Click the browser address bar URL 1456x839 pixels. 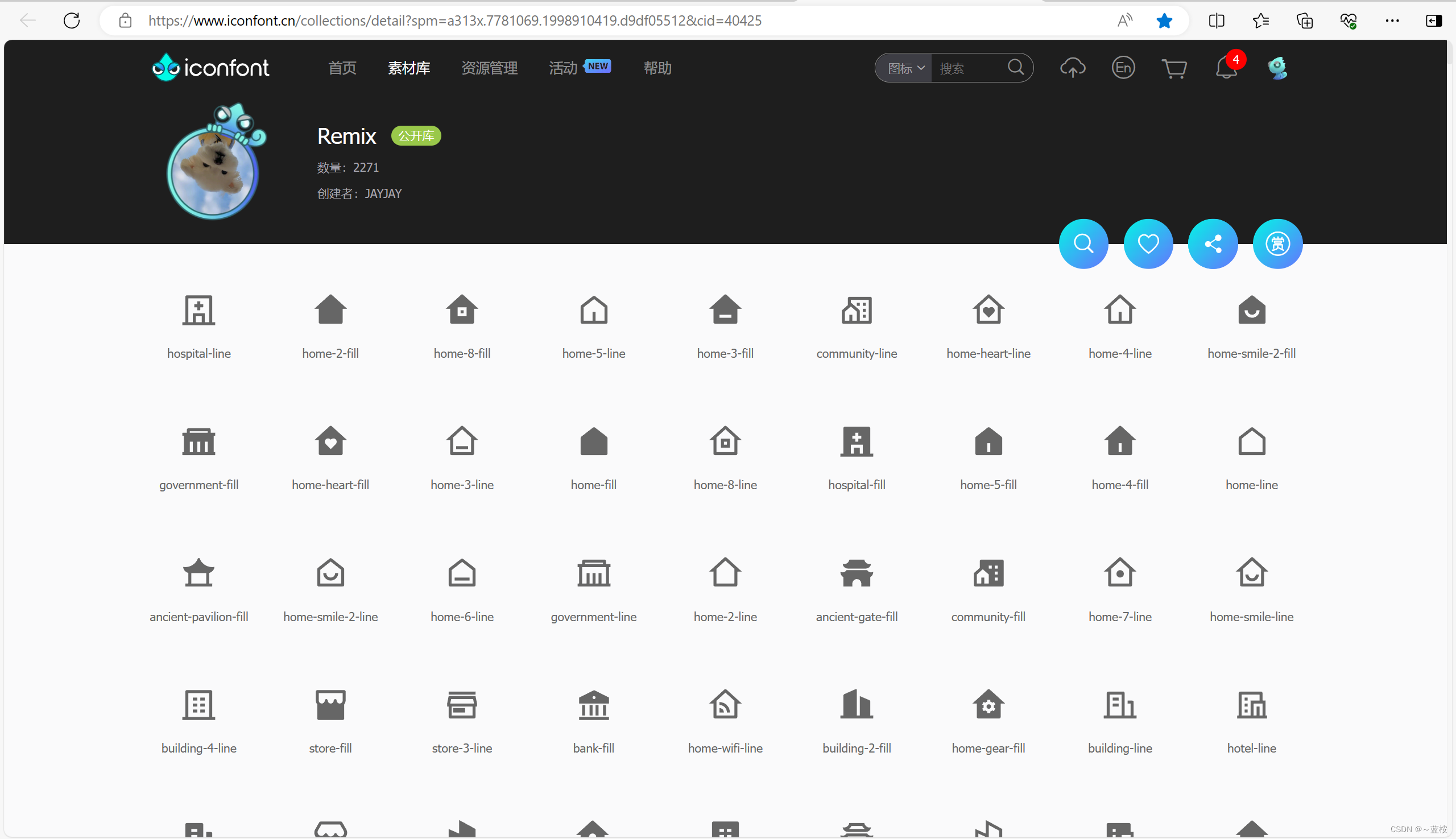[x=454, y=20]
